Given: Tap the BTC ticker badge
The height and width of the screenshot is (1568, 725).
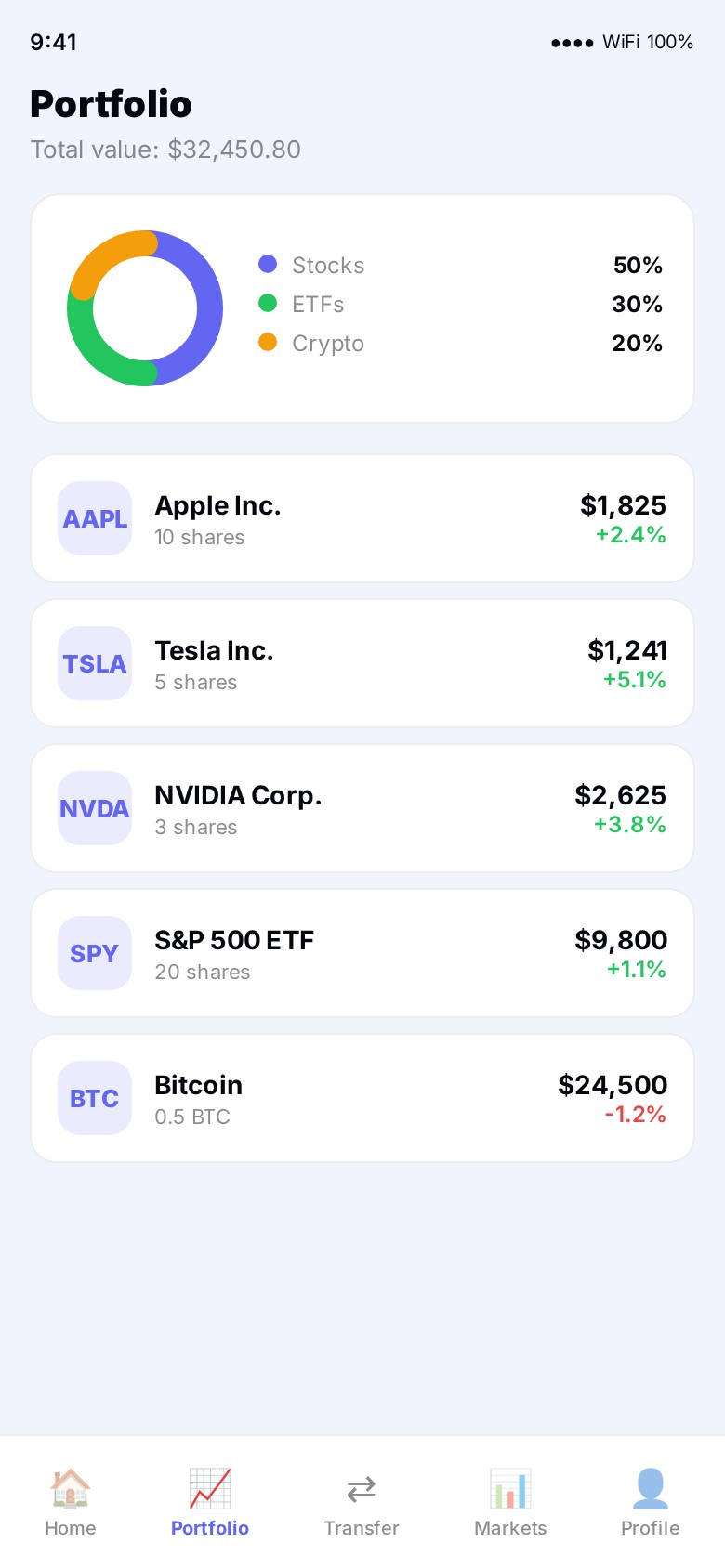Looking at the screenshot, I should coord(95,1098).
